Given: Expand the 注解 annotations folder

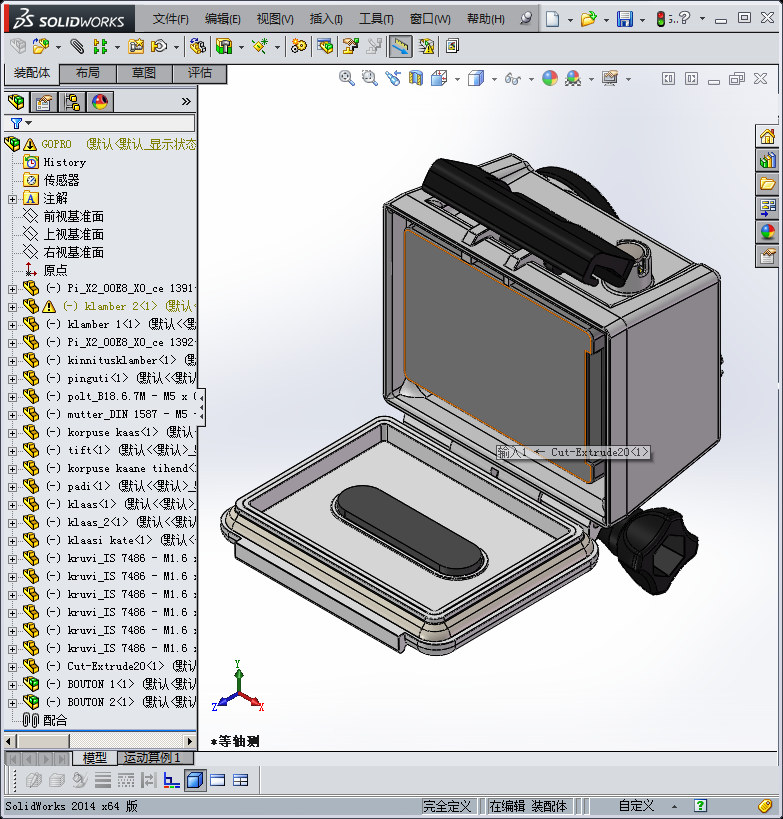Looking at the screenshot, I should [12, 199].
